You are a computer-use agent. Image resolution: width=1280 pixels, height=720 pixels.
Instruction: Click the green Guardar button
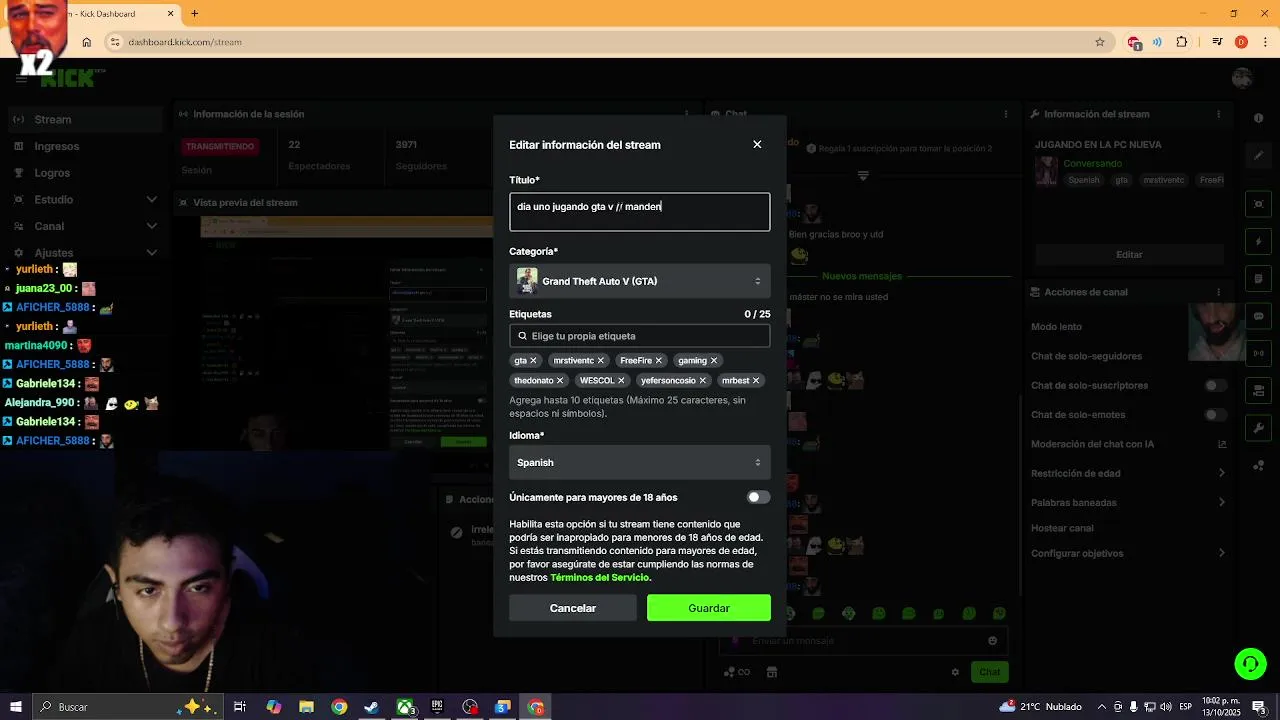pos(709,608)
